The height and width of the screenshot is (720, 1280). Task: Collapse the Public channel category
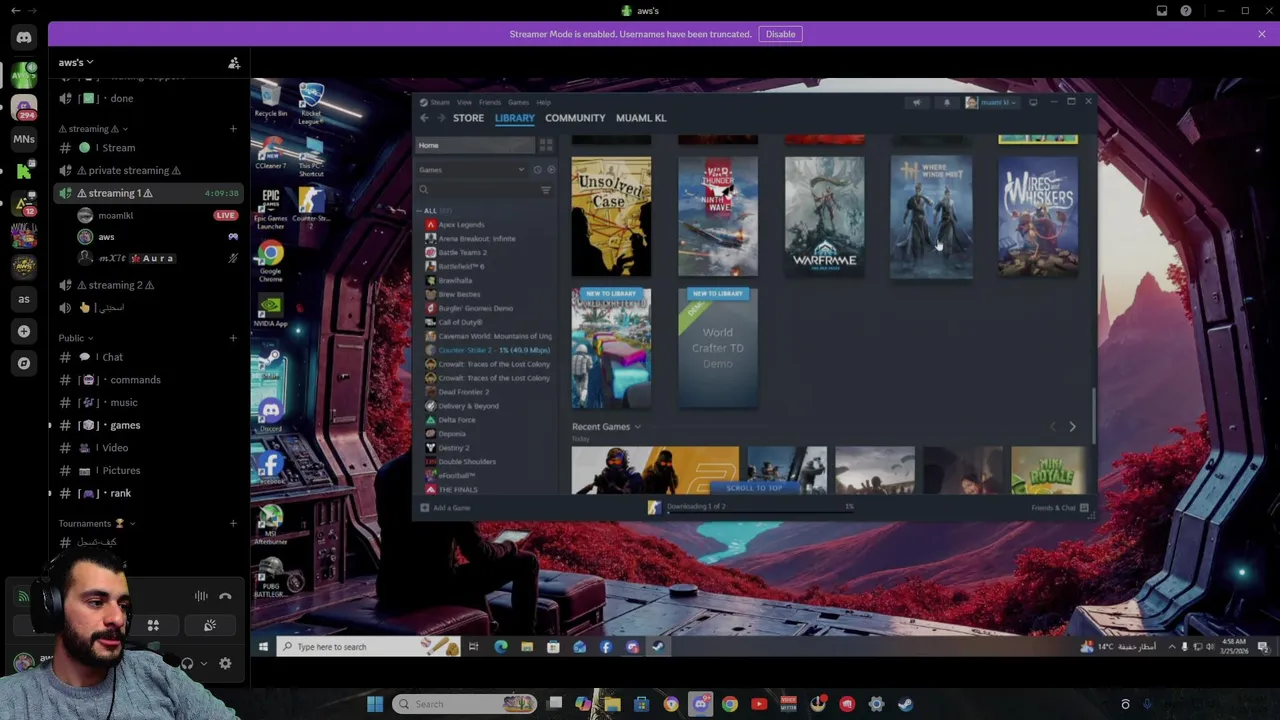click(75, 338)
